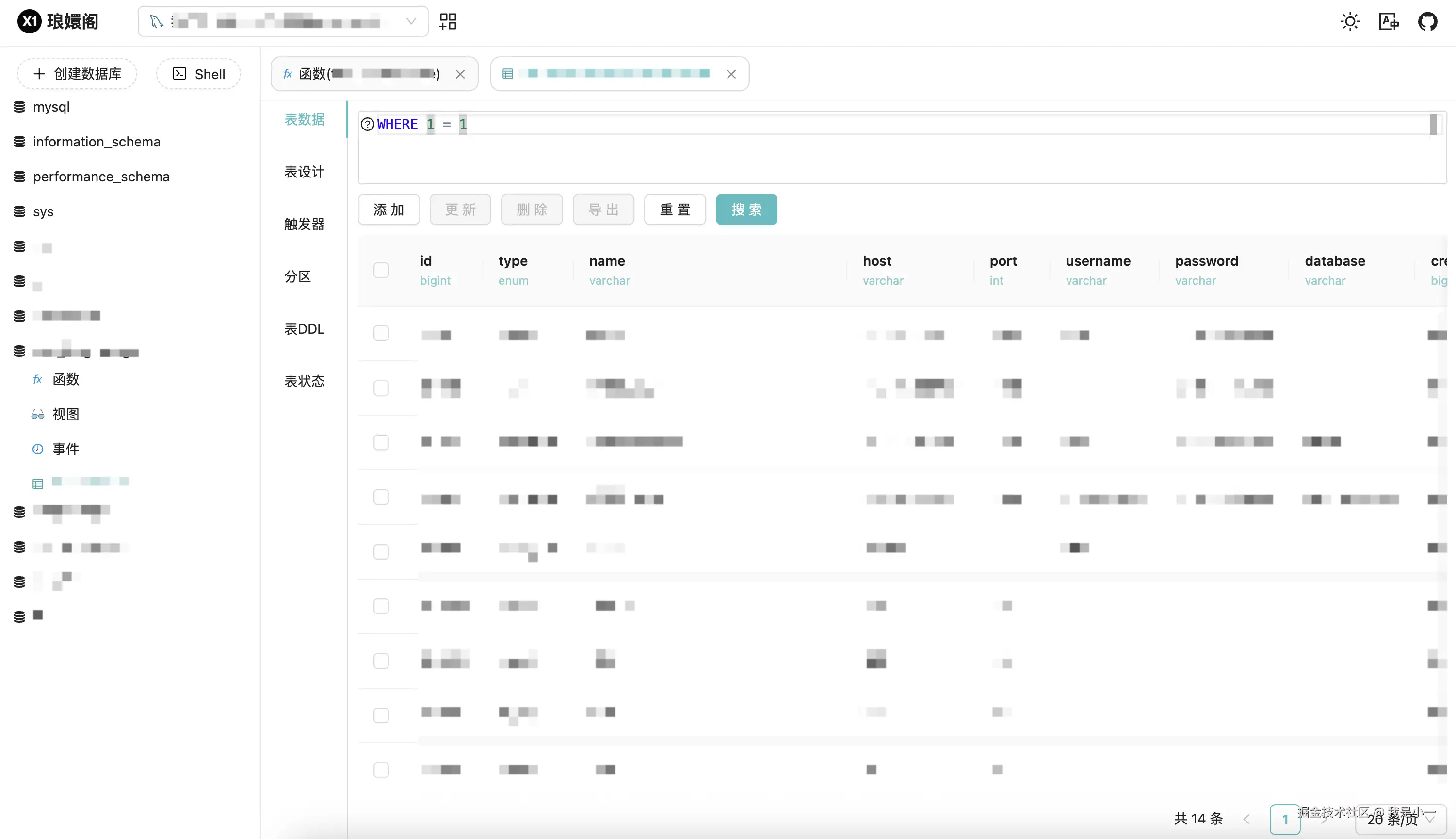Expand the connection selector dropdown
The height and width of the screenshot is (839, 1456).
click(x=411, y=22)
